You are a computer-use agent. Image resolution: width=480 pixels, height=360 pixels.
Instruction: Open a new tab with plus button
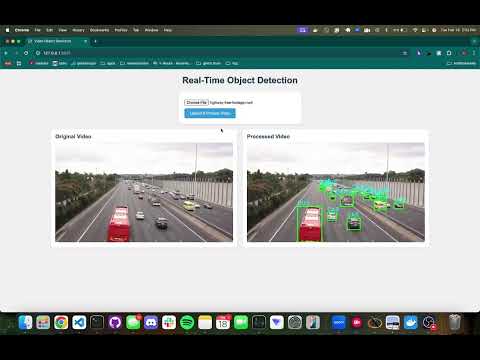[x=95, y=41]
